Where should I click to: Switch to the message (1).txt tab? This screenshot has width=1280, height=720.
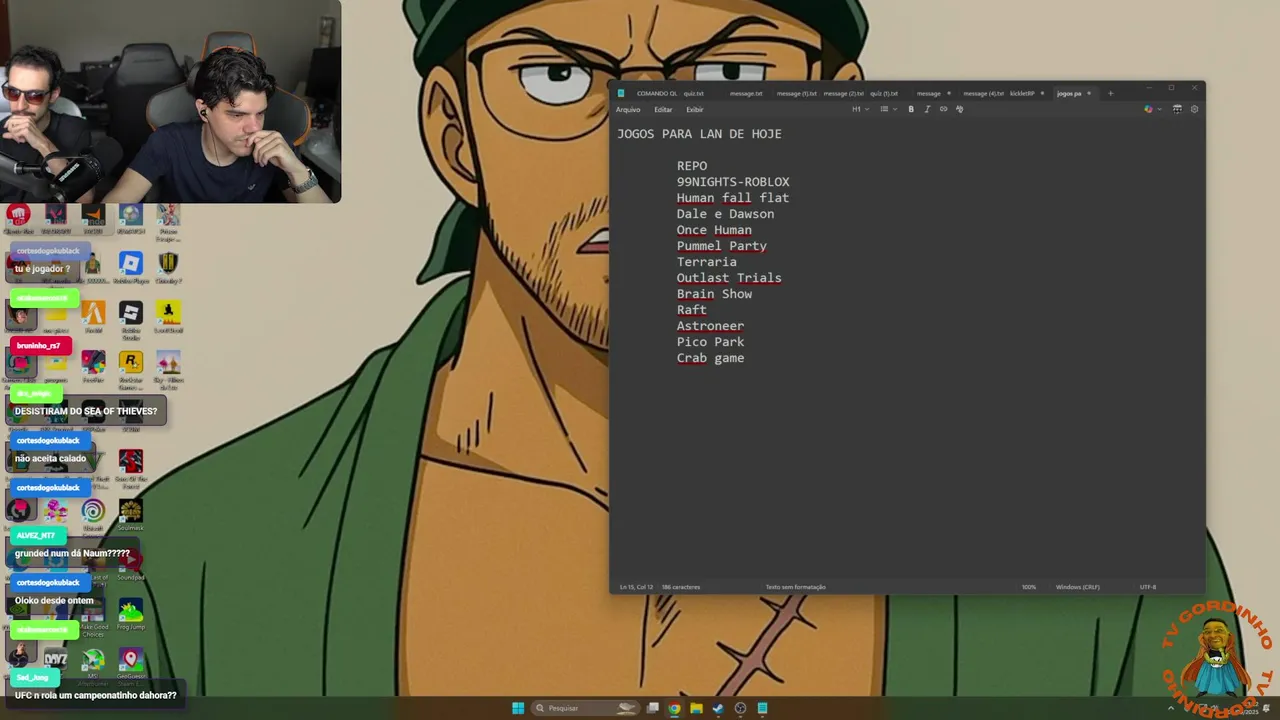click(x=796, y=93)
